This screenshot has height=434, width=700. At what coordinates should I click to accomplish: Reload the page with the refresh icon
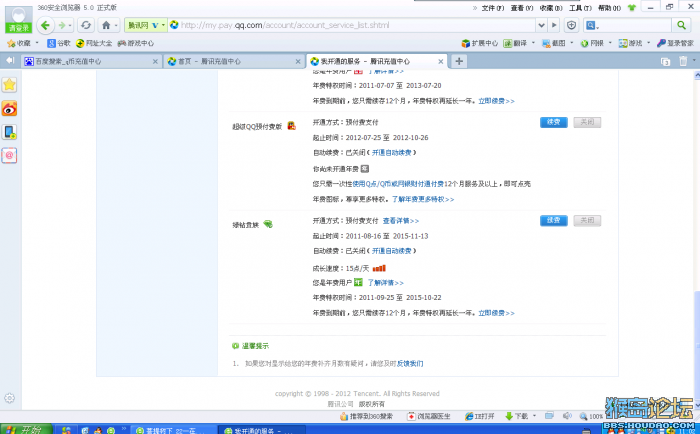pyautogui.click(x=86, y=25)
